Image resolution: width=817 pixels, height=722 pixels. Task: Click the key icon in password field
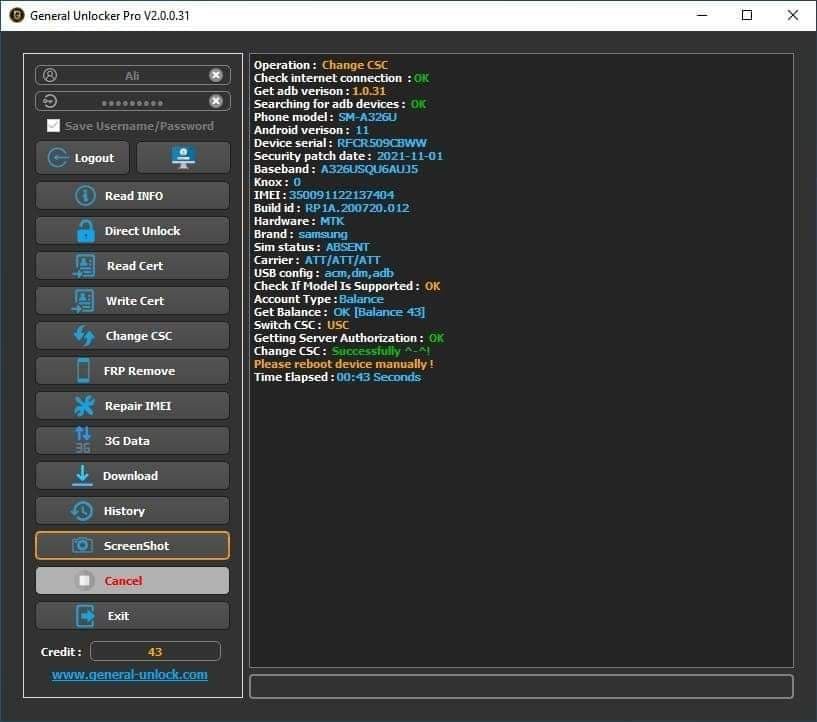coord(50,101)
